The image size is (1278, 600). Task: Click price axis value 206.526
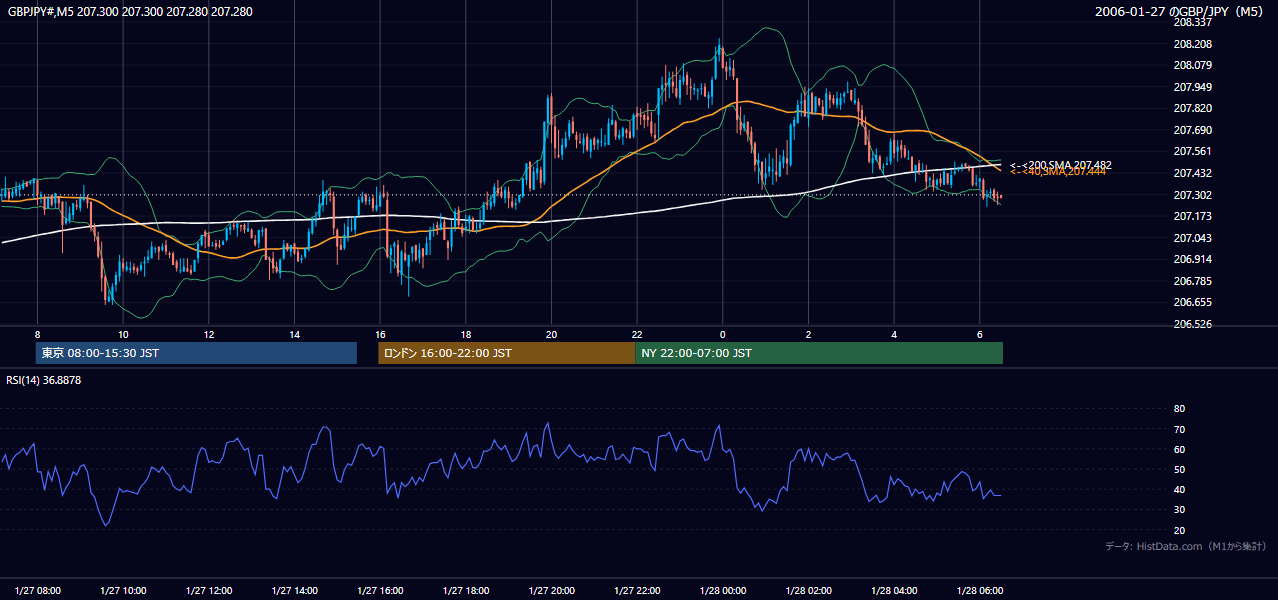1192,324
